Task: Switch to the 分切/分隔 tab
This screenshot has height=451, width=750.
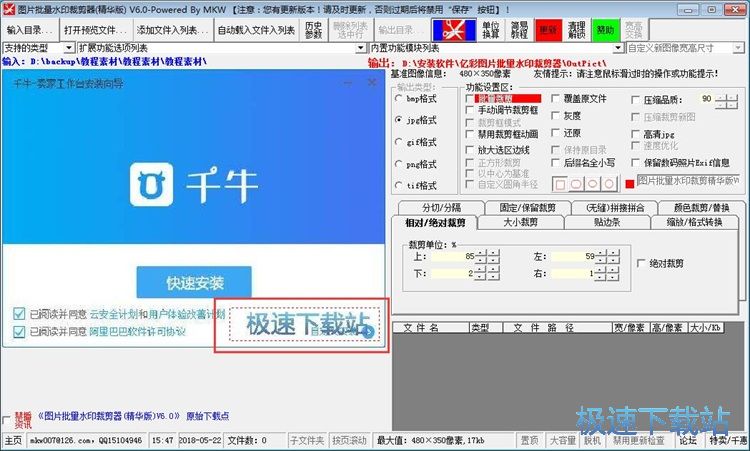Action: [x=441, y=208]
